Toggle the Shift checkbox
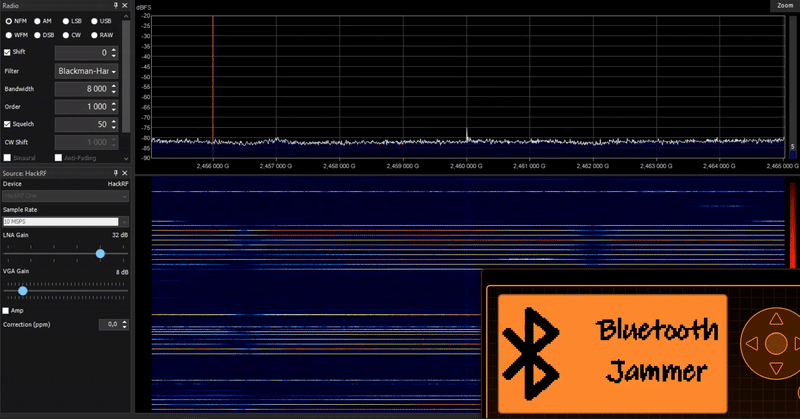Viewport: 800px width, 419px height. tap(7, 52)
